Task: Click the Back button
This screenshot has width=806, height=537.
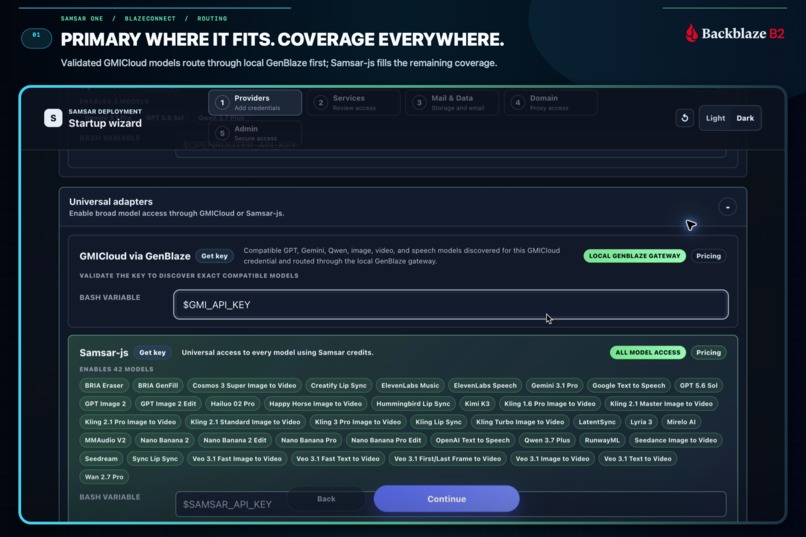Action: click(326, 499)
